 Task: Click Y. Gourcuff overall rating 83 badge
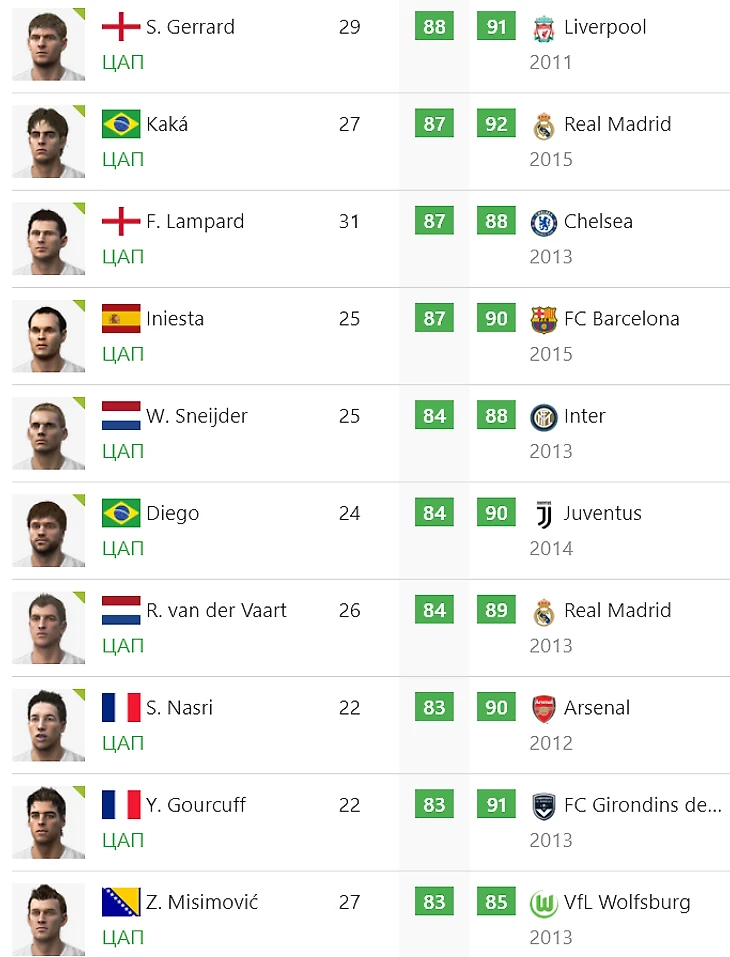point(434,804)
